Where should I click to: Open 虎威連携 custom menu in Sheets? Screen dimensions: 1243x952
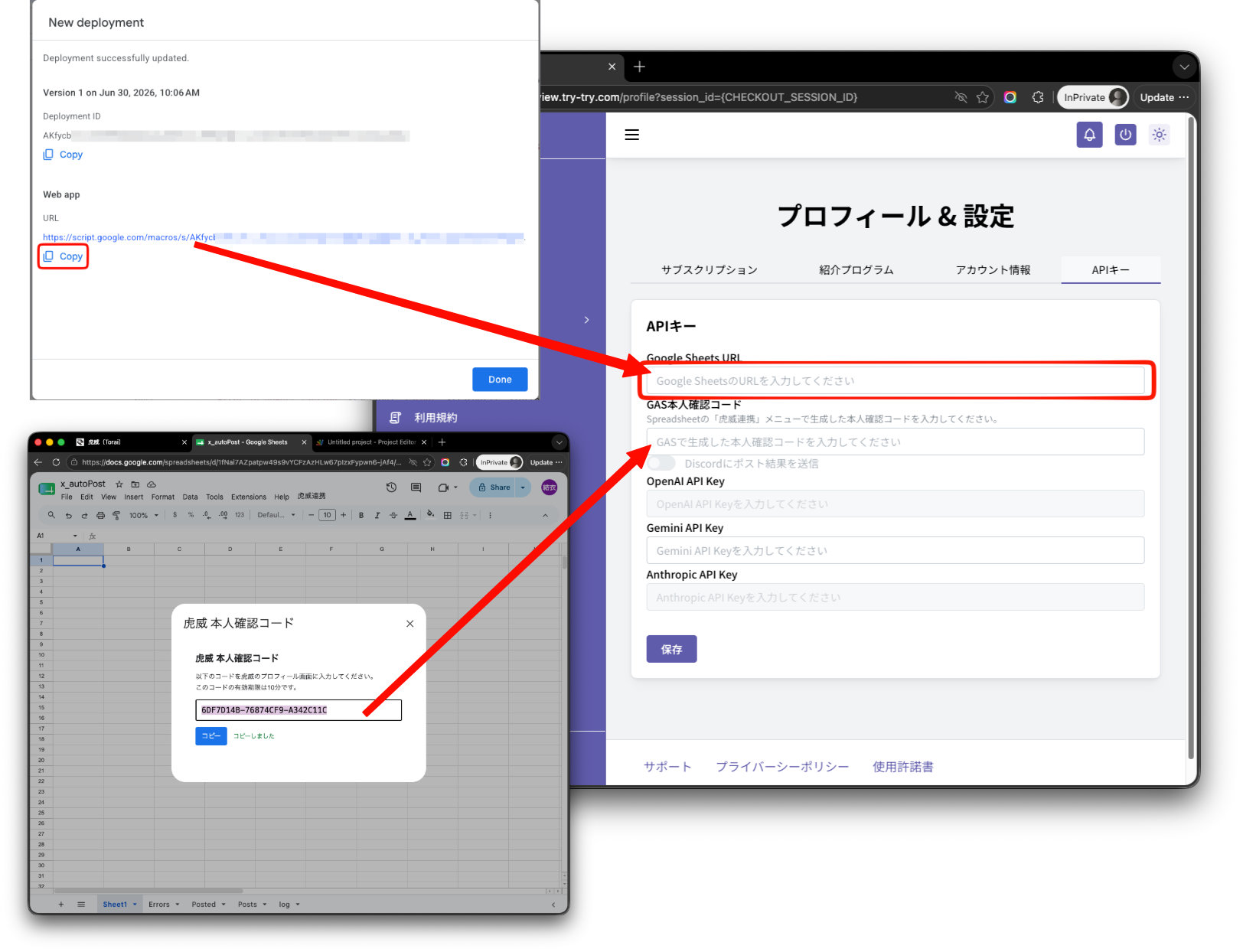pos(311,496)
